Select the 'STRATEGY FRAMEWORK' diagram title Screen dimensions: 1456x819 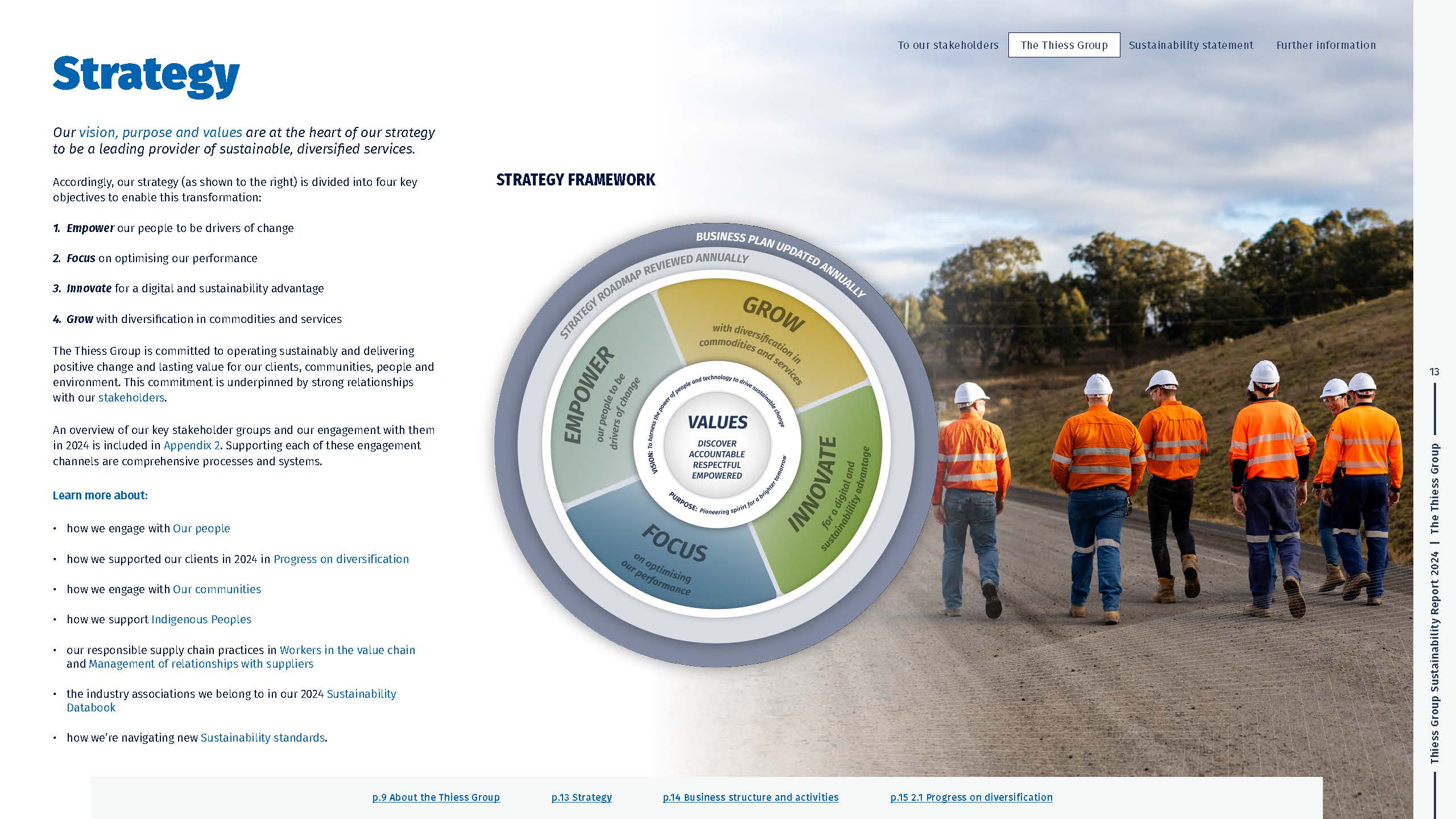pyautogui.click(x=576, y=180)
